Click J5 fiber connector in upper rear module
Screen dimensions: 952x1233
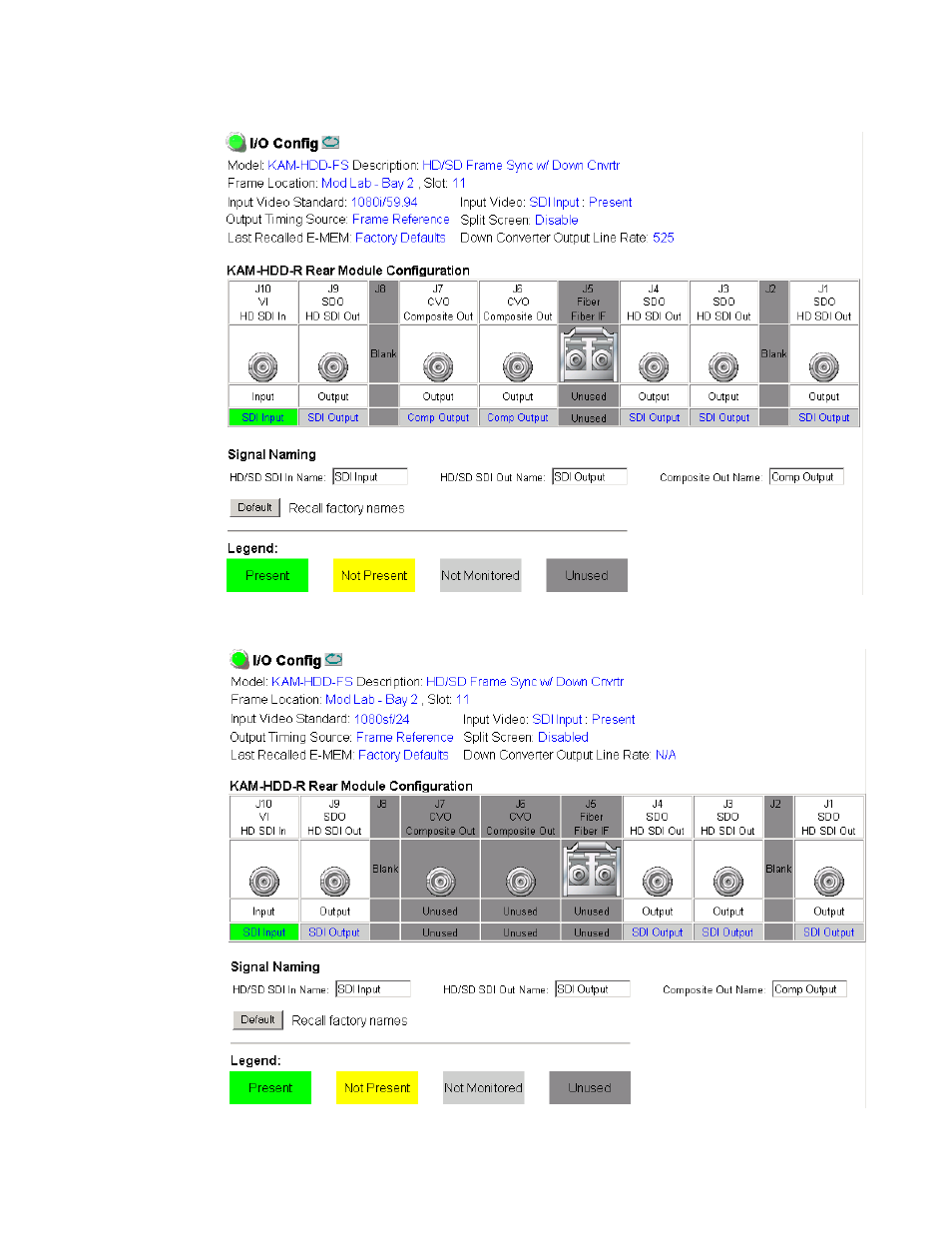pyautogui.click(x=589, y=353)
